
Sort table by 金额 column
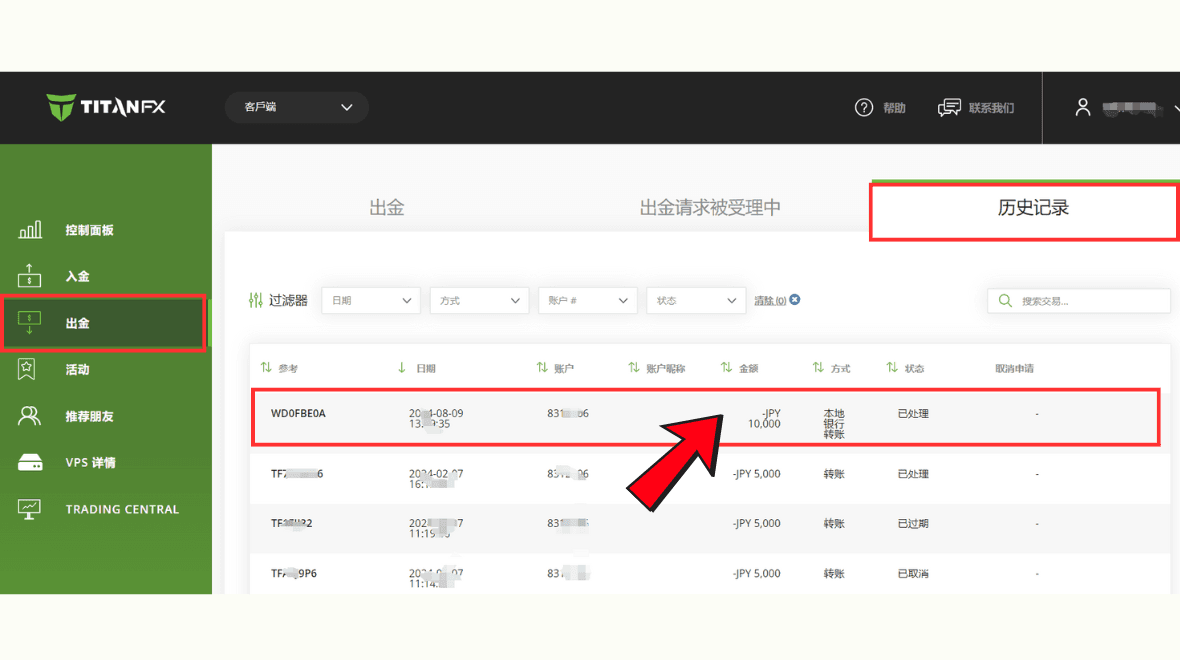[x=740, y=368]
